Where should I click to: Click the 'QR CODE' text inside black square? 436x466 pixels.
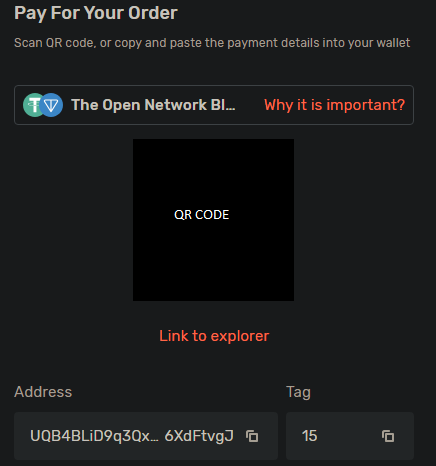(x=202, y=215)
